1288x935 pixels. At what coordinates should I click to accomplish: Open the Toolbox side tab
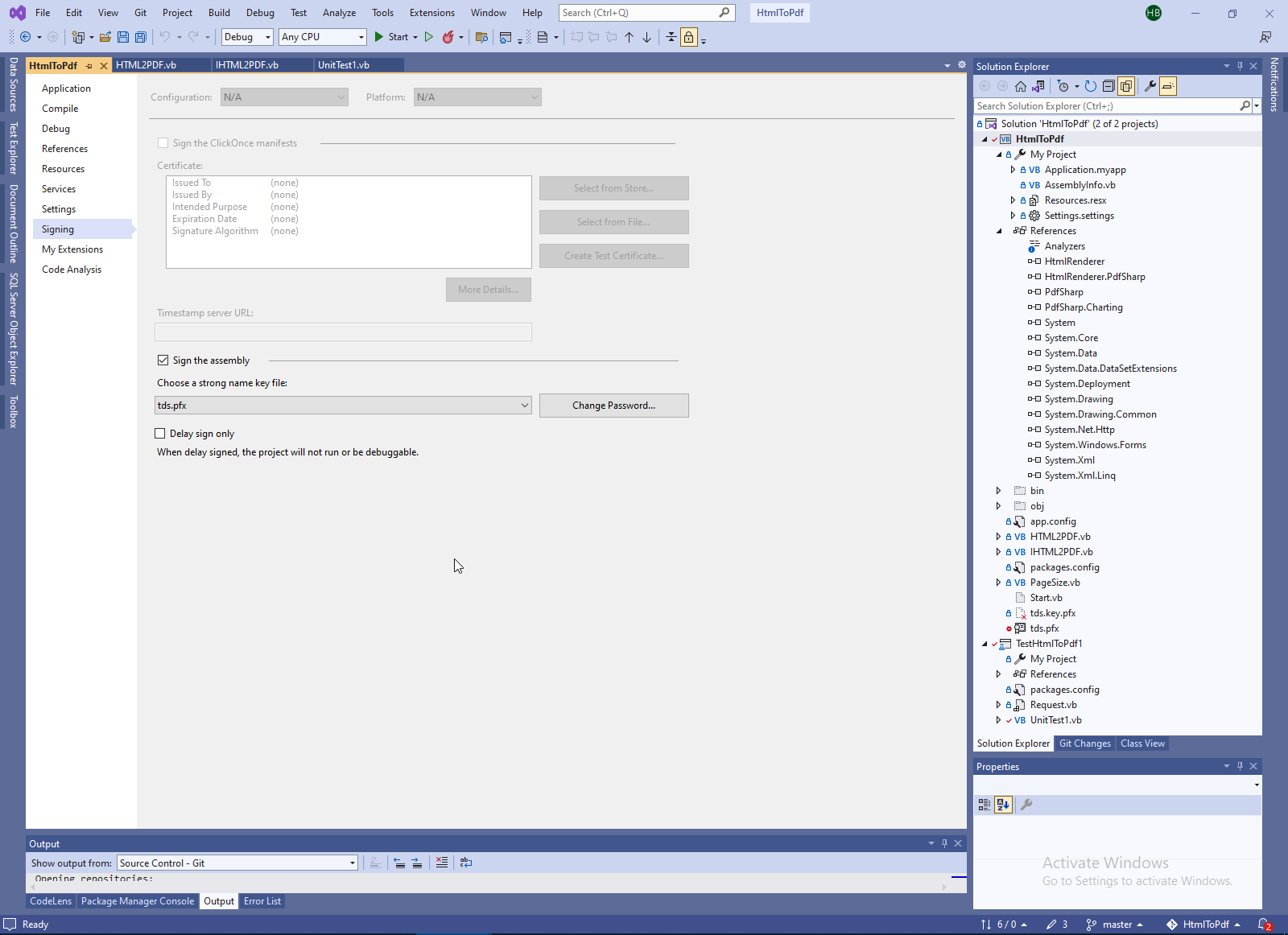[13, 412]
